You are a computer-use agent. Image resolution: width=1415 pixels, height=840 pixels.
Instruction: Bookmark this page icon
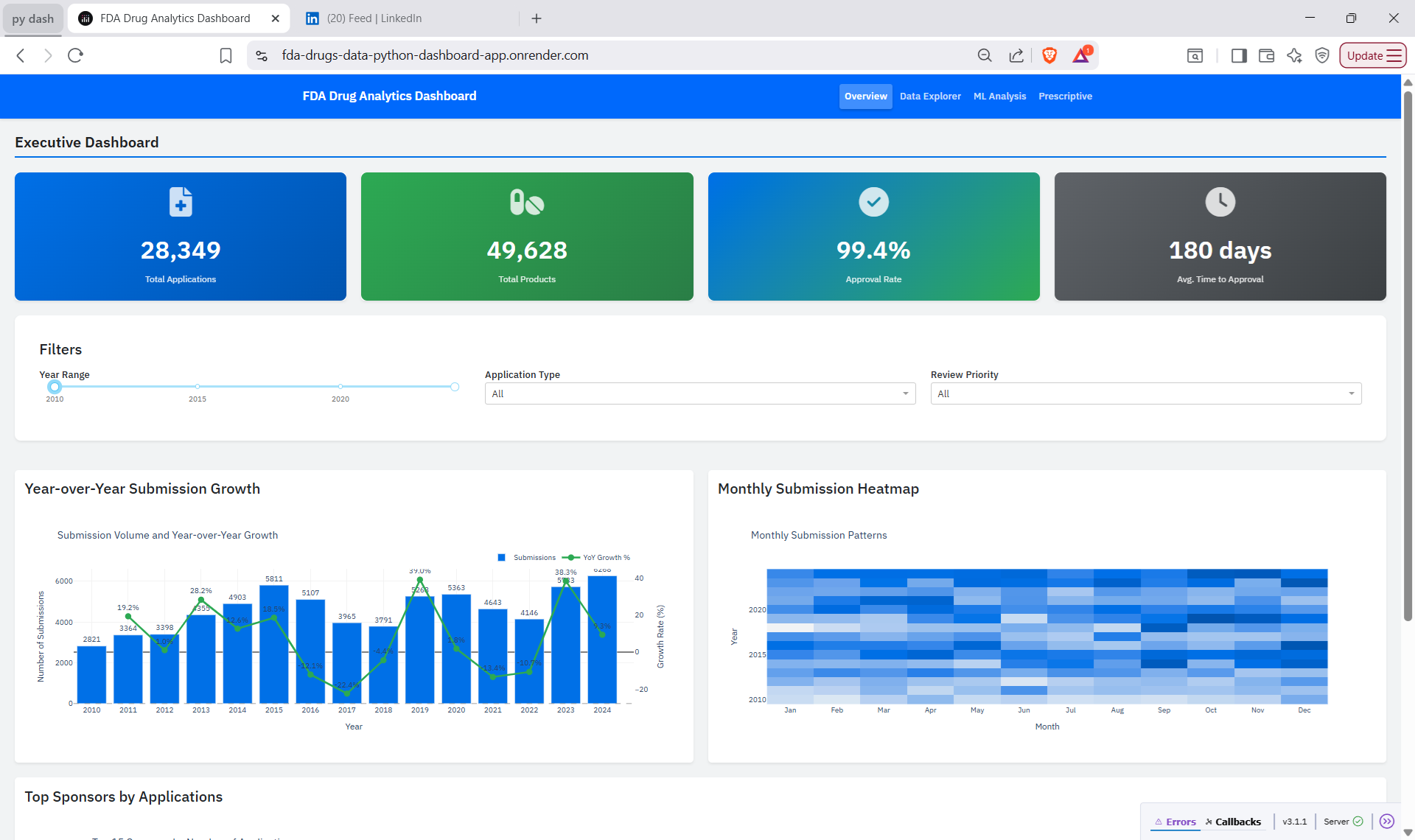click(226, 55)
